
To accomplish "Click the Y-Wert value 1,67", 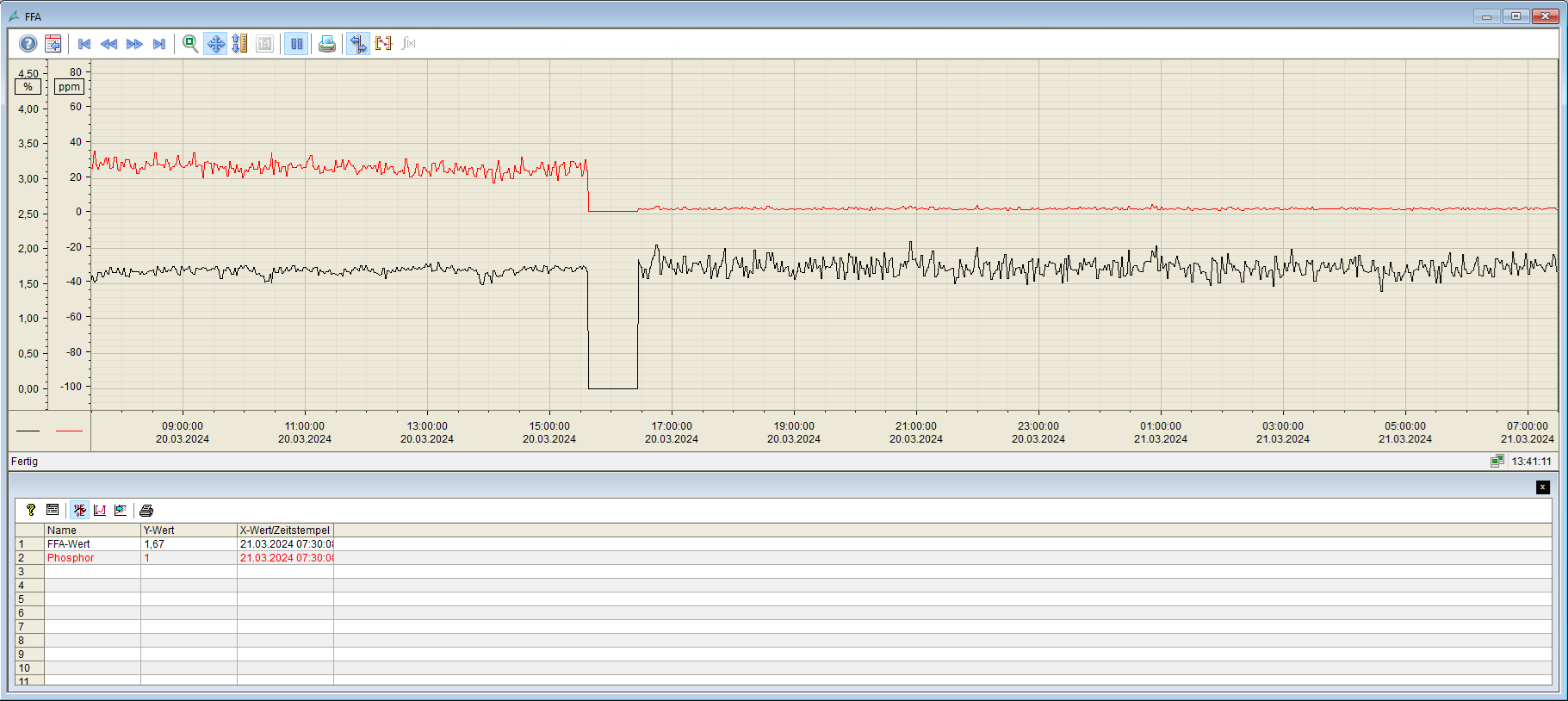I will tap(189, 544).
